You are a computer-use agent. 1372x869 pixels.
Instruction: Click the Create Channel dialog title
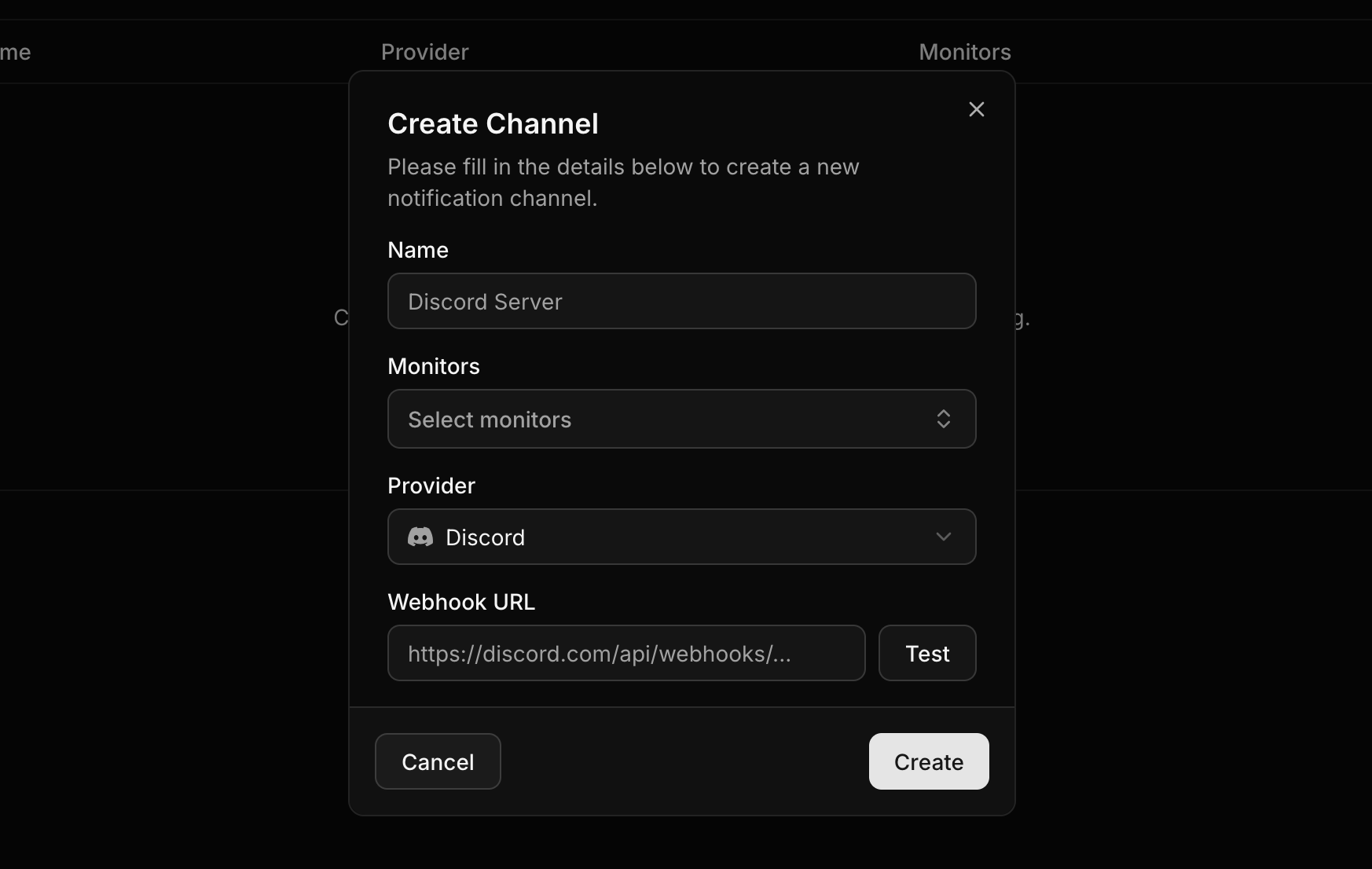click(x=493, y=123)
